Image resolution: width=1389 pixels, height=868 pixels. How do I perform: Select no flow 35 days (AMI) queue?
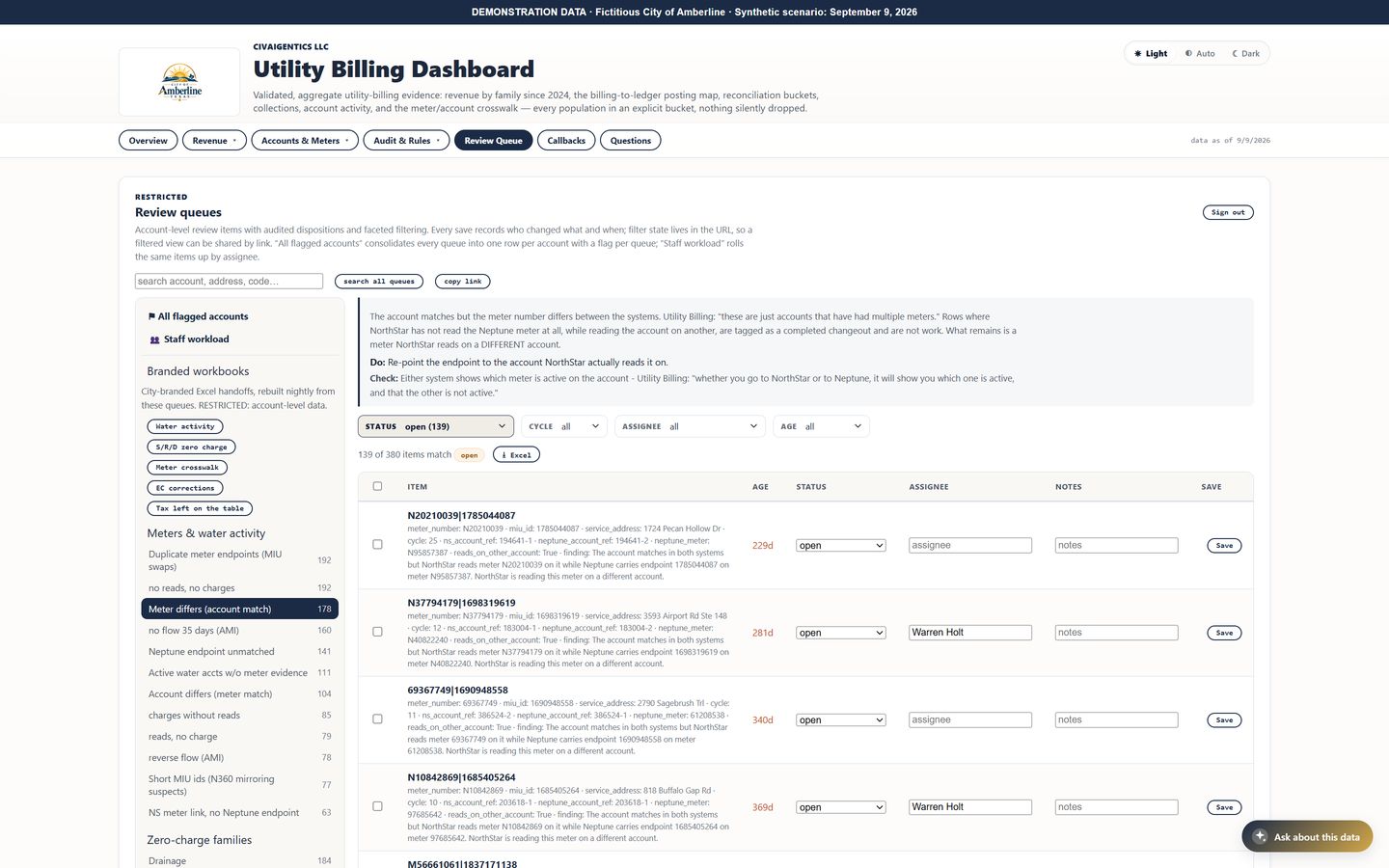coord(239,631)
